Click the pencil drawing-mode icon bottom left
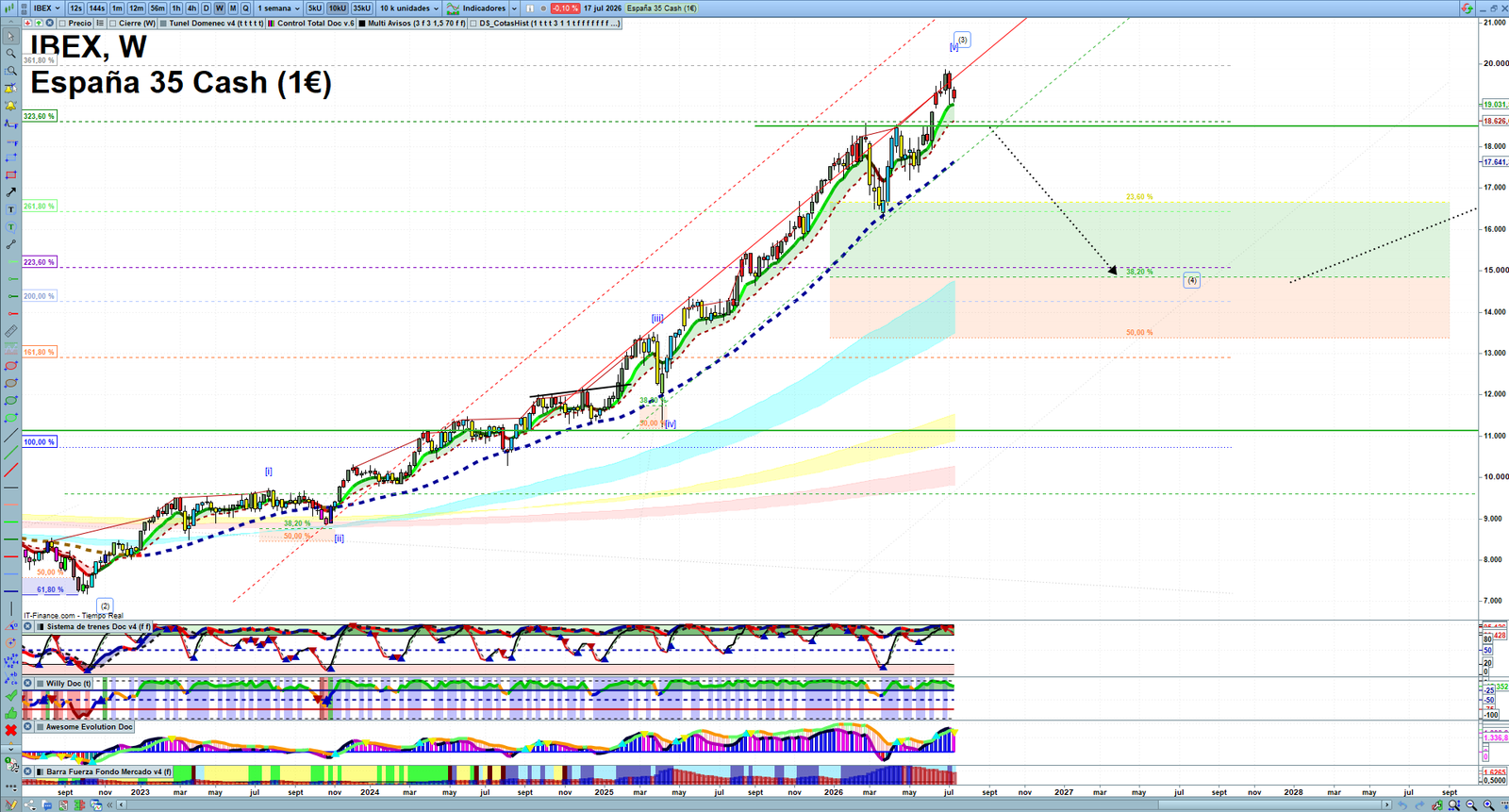Screen dimensions: 1509x812 10,804
